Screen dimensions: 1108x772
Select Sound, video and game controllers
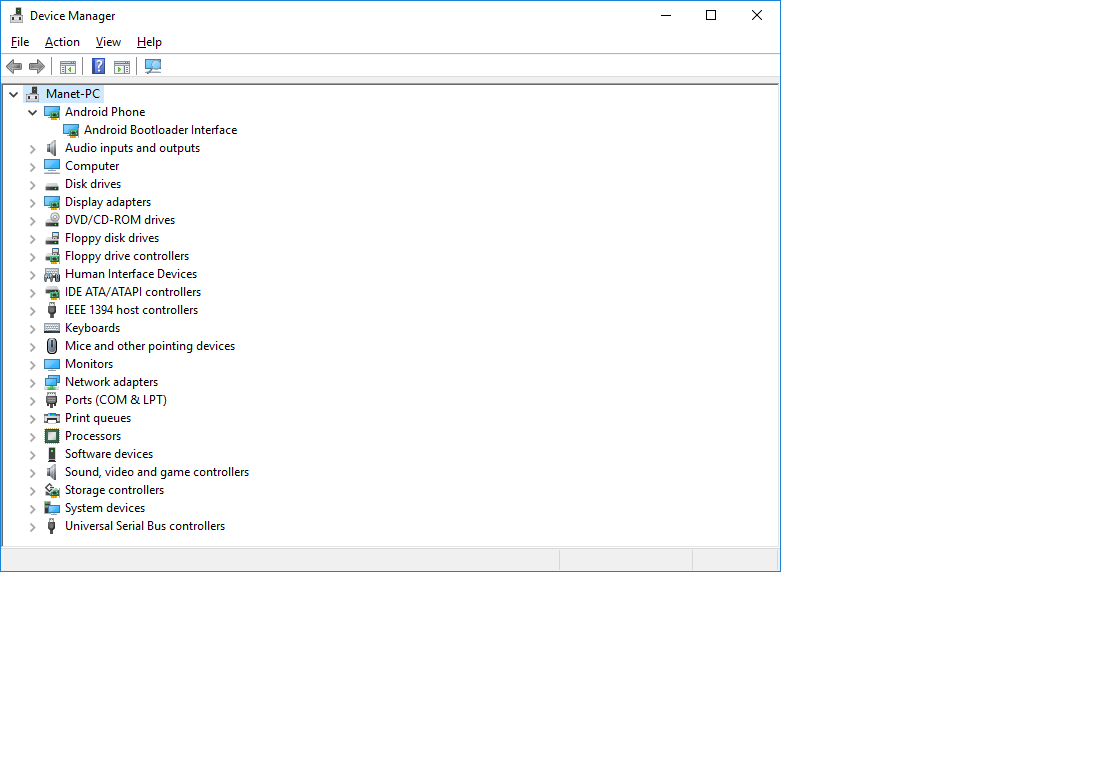tap(156, 472)
